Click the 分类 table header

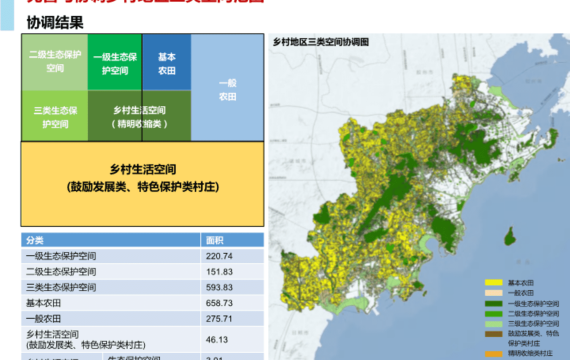tap(111, 240)
